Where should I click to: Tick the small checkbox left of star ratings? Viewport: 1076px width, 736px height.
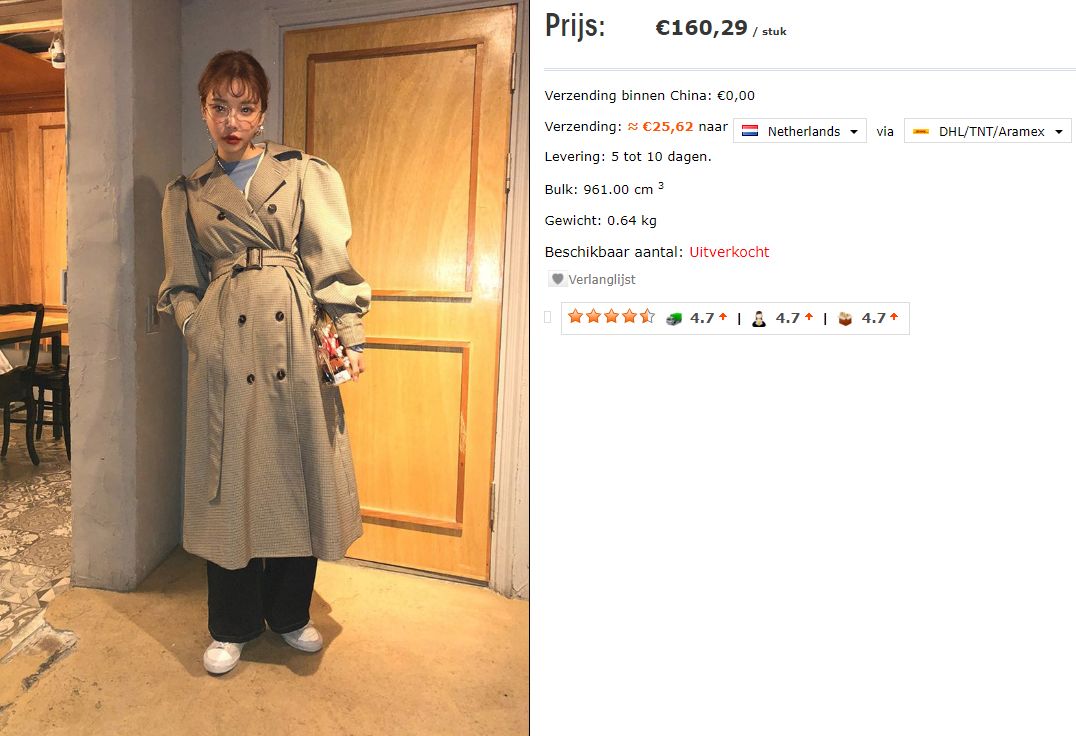[x=548, y=317]
